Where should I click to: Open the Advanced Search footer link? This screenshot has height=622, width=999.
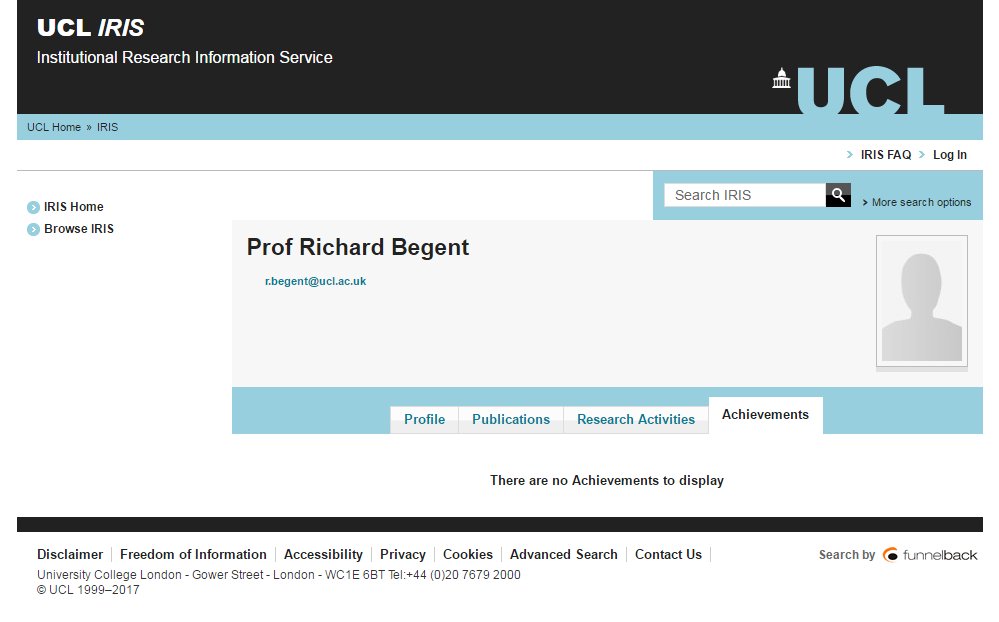(x=563, y=554)
